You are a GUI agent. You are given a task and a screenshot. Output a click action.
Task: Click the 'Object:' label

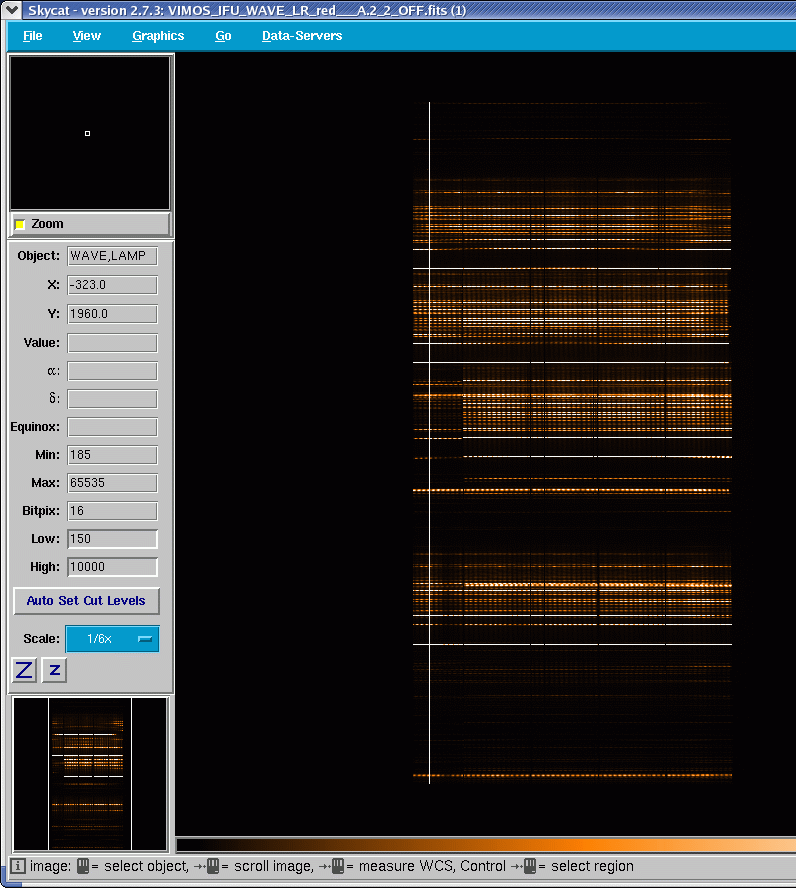tap(38, 256)
